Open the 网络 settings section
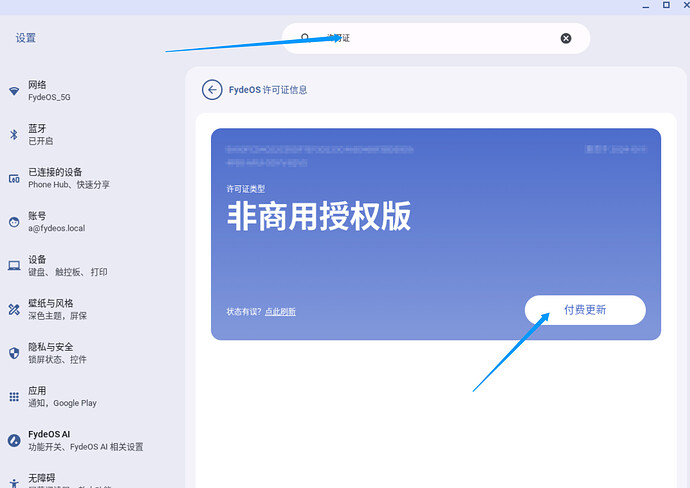The height and width of the screenshot is (488, 690). [x=90, y=91]
